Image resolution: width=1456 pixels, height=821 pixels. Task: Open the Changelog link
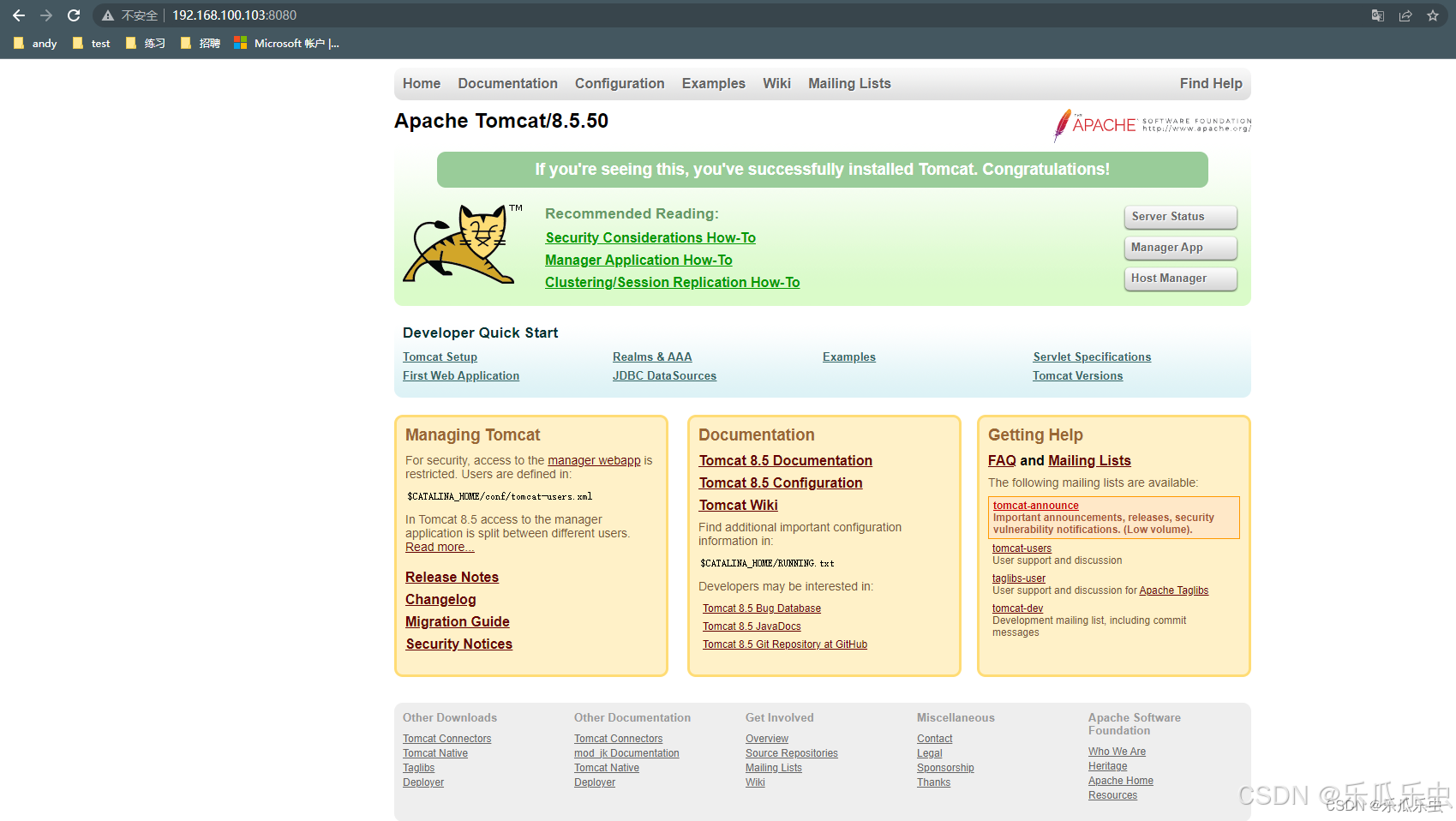(440, 599)
